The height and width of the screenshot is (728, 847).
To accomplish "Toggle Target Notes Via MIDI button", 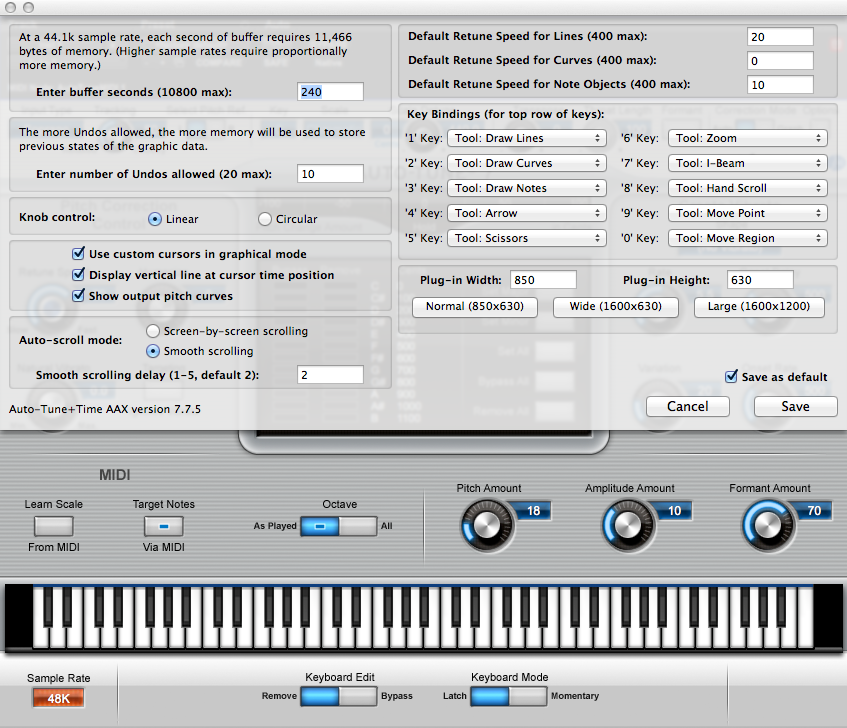I will [164, 525].
